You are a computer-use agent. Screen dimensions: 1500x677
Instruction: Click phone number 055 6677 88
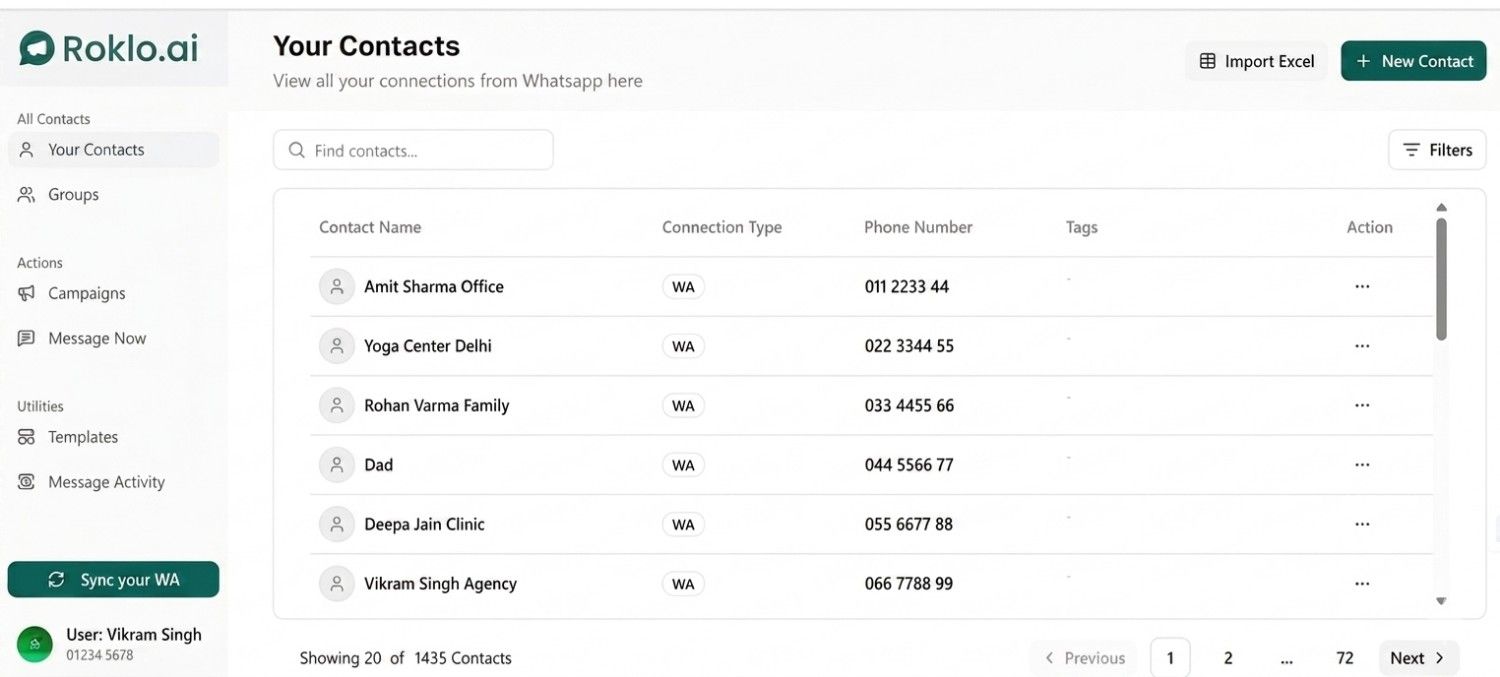click(909, 524)
